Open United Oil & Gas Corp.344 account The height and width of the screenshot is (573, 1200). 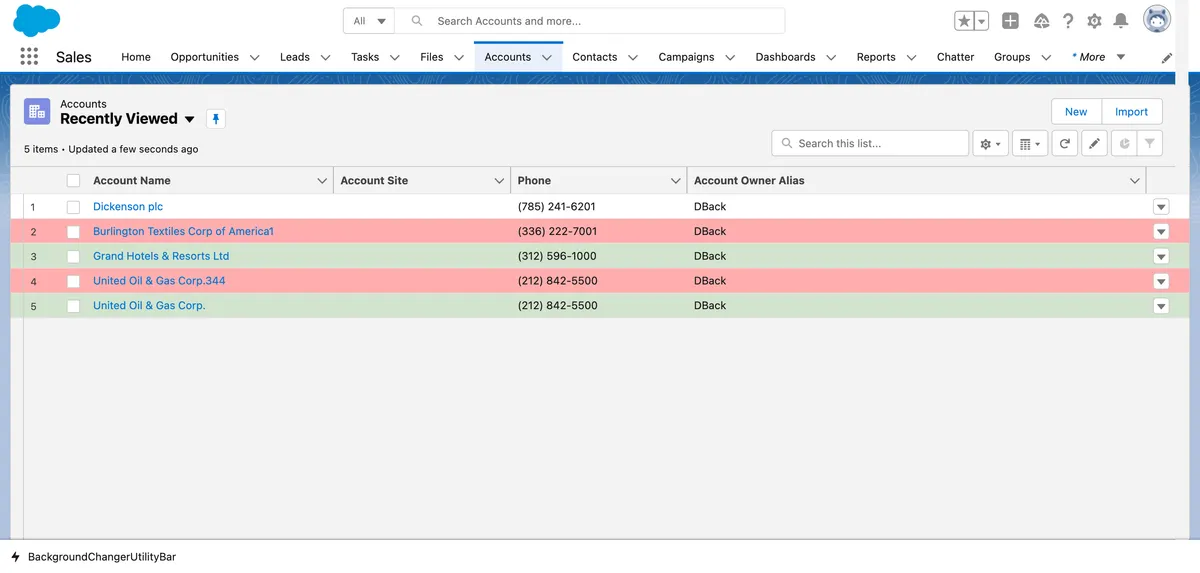(159, 282)
